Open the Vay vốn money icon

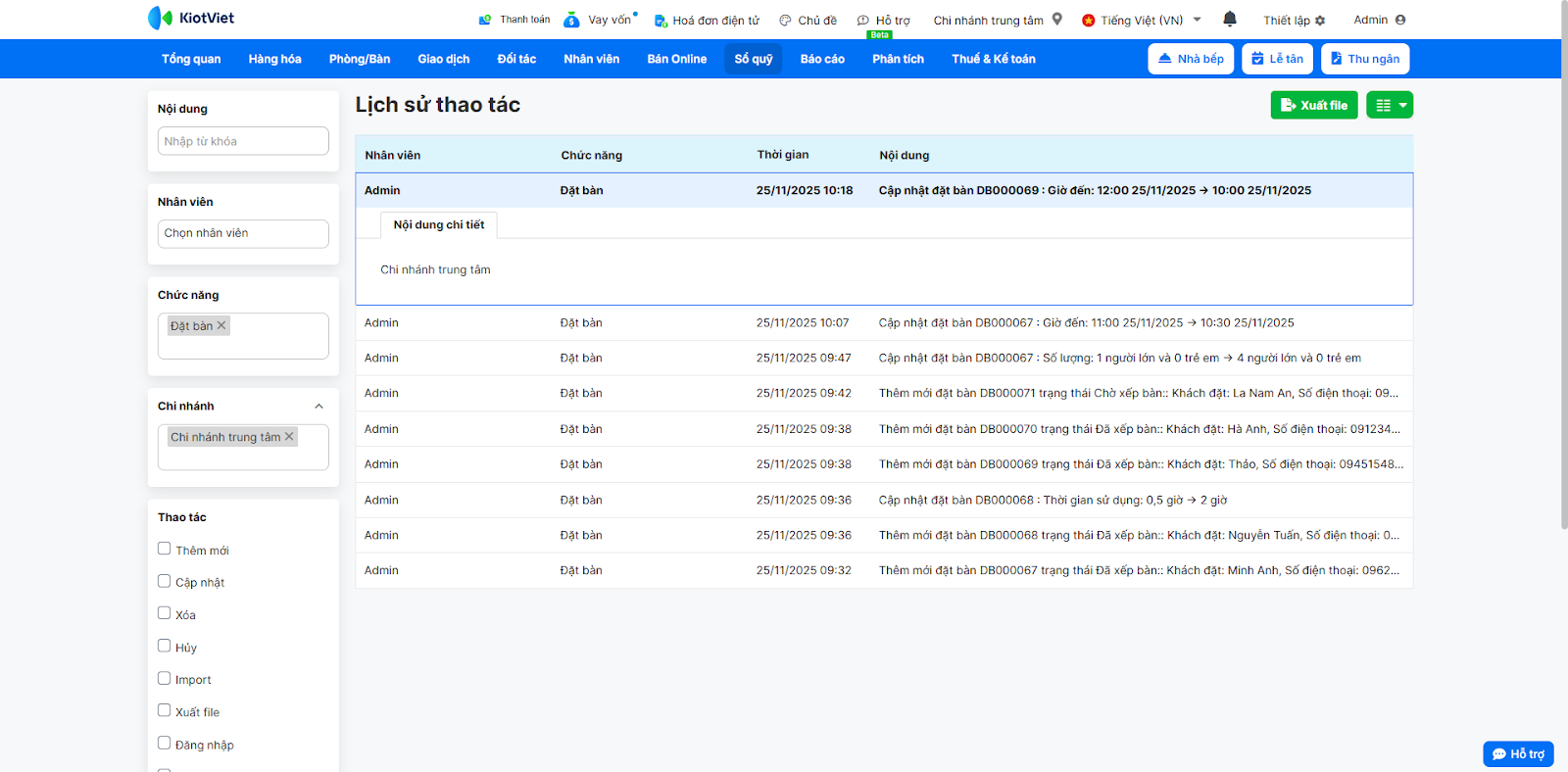pos(572,20)
